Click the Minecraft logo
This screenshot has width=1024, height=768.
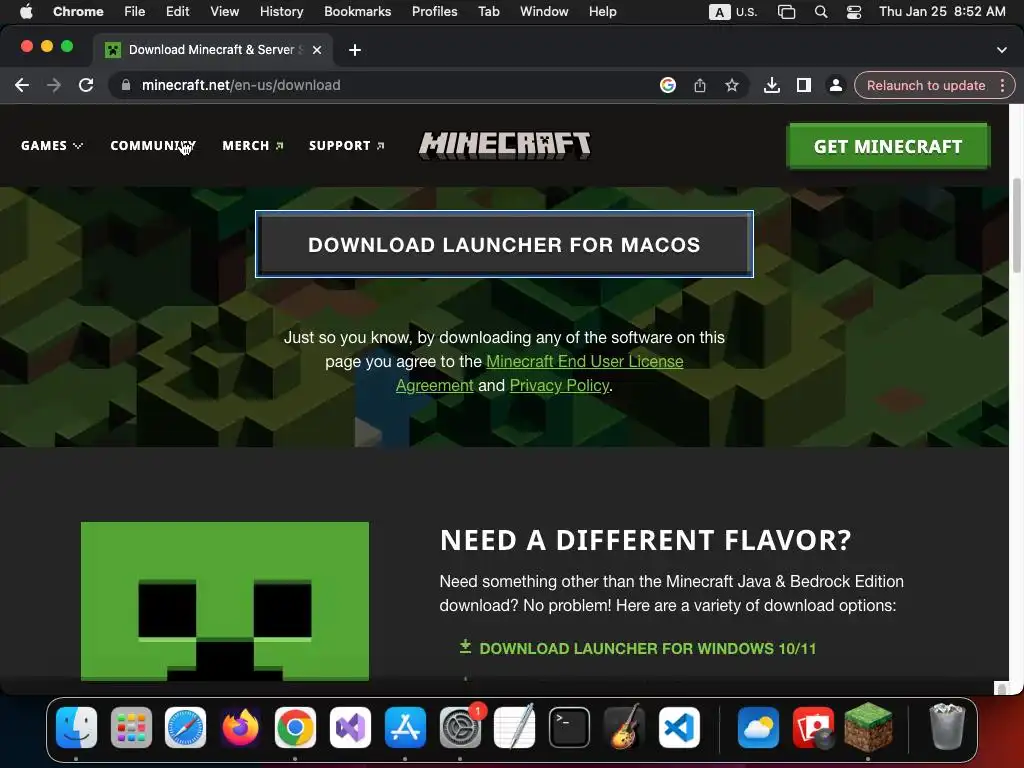(x=505, y=145)
